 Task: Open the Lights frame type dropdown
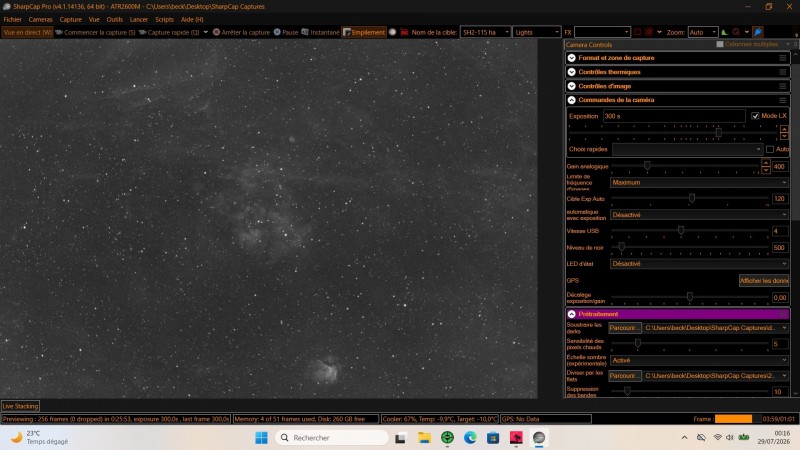coord(536,32)
